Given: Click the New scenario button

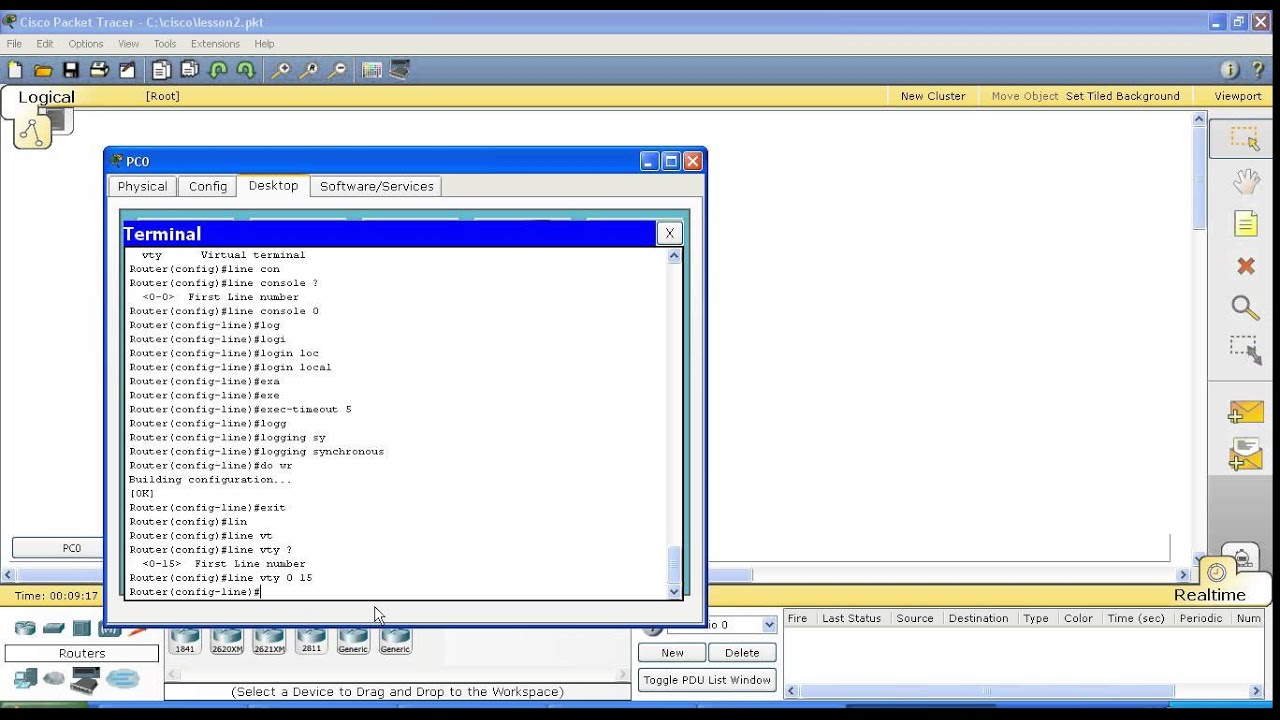Looking at the screenshot, I should pyautogui.click(x=672, y=652).
